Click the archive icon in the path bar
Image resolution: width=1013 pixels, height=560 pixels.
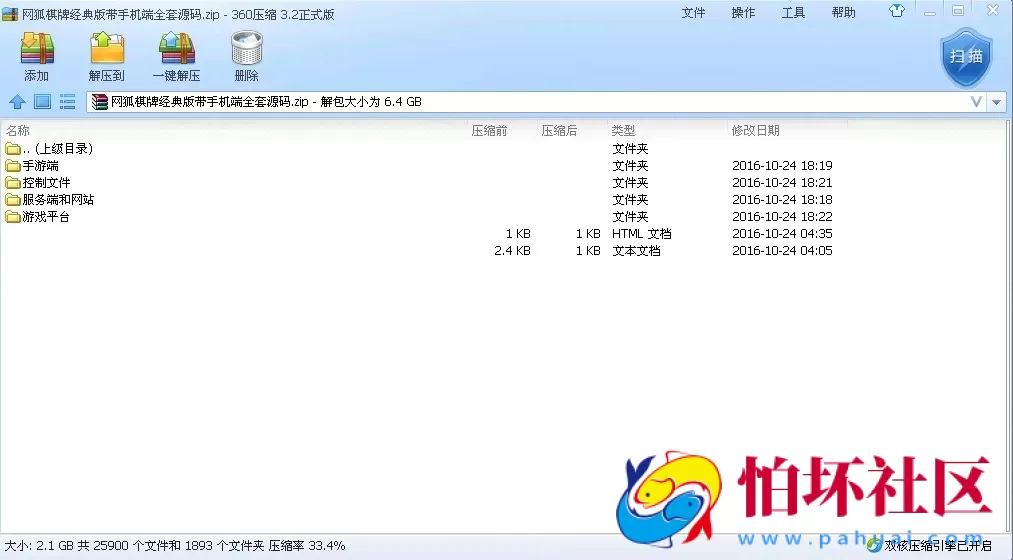pos(99,102)
